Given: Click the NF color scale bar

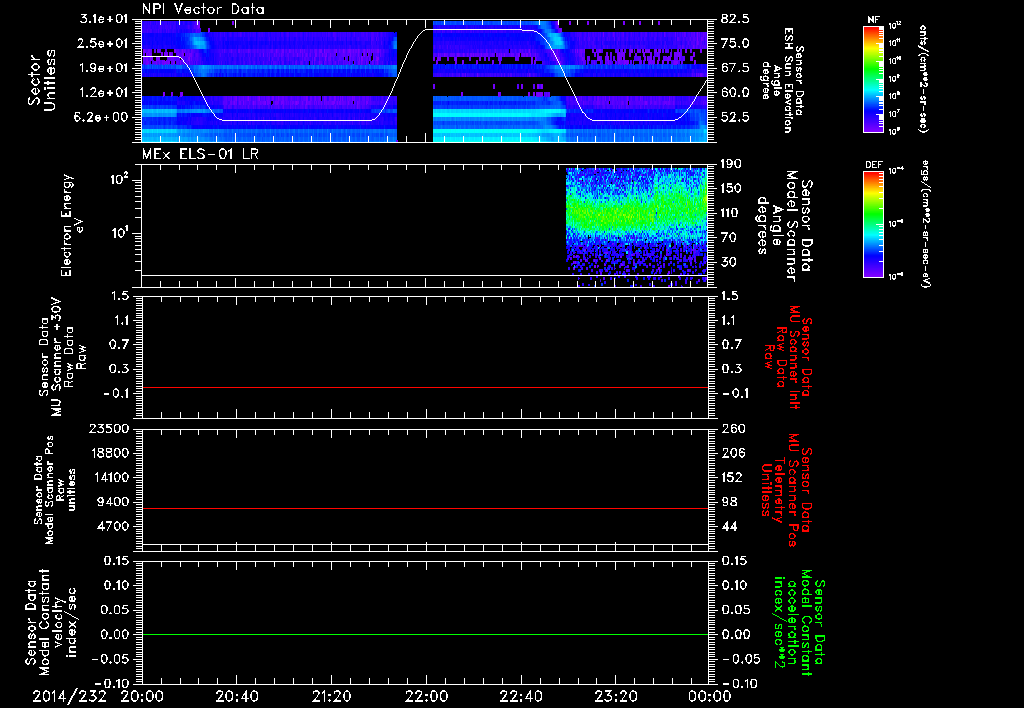Looking at the screenshot, I should point(871,79).
